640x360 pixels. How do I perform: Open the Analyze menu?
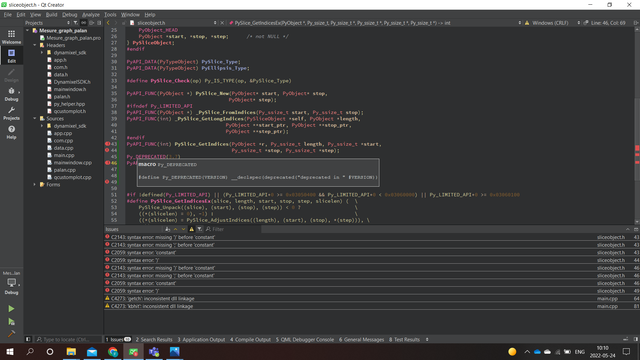91,14
